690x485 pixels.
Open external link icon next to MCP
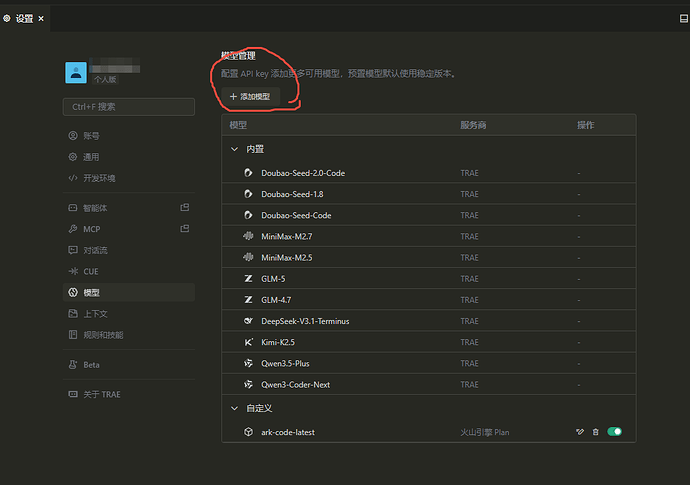tap(185, 228)
